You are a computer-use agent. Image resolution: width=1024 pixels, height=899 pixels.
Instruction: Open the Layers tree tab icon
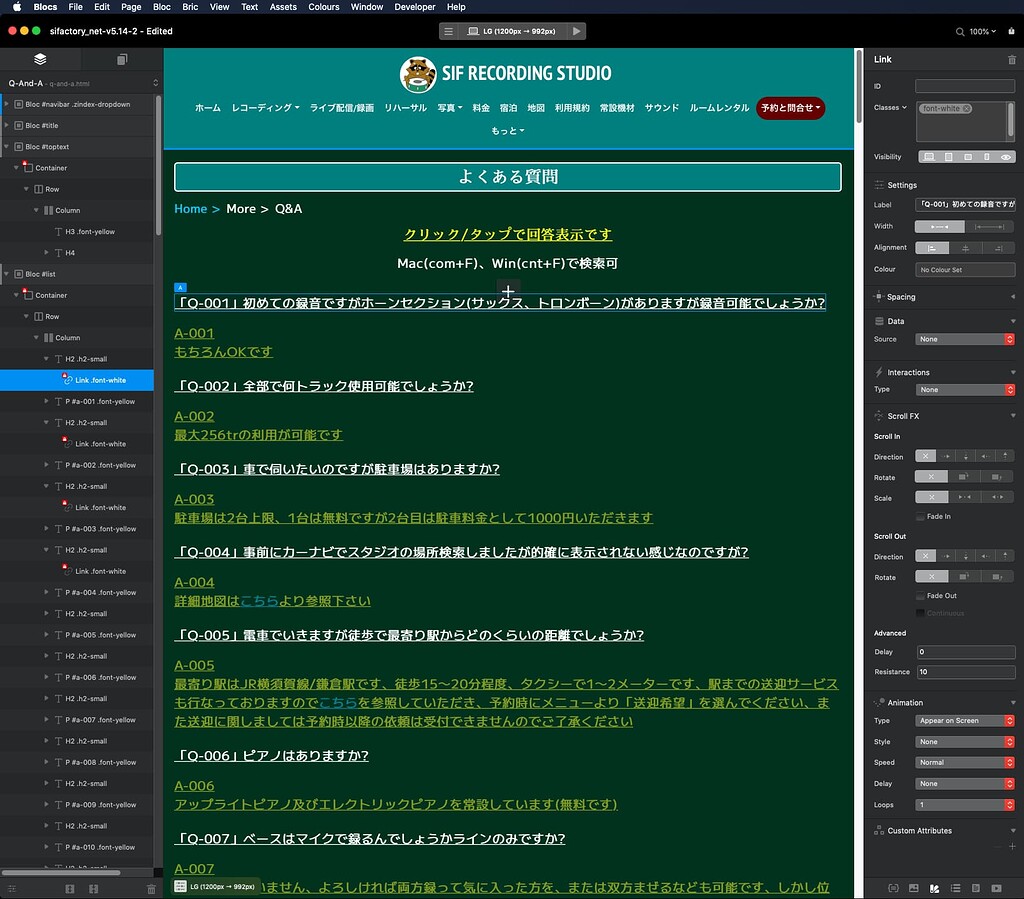click(40, 59)
